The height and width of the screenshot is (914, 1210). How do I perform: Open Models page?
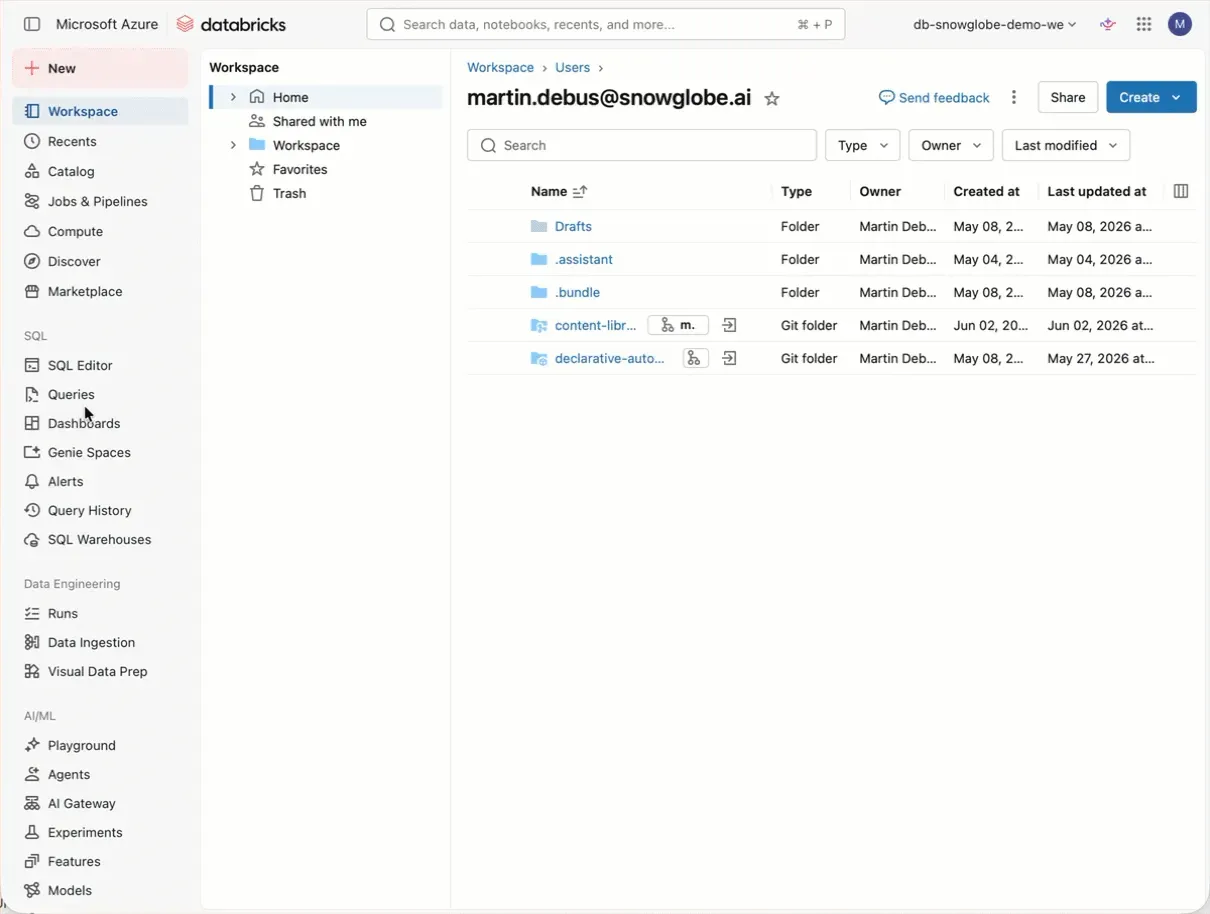coord(100,890)
